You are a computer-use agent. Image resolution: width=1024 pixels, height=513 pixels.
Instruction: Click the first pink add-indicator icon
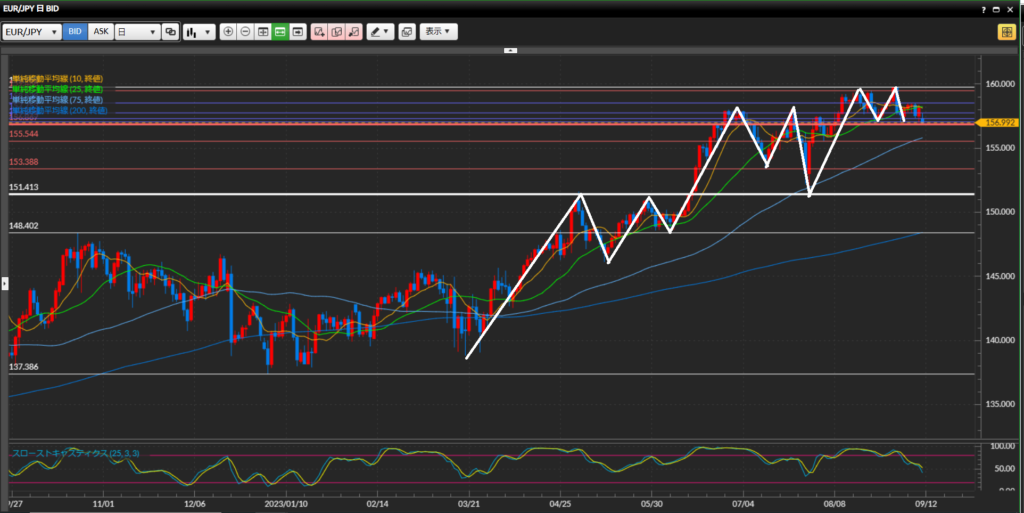(319, 32)
